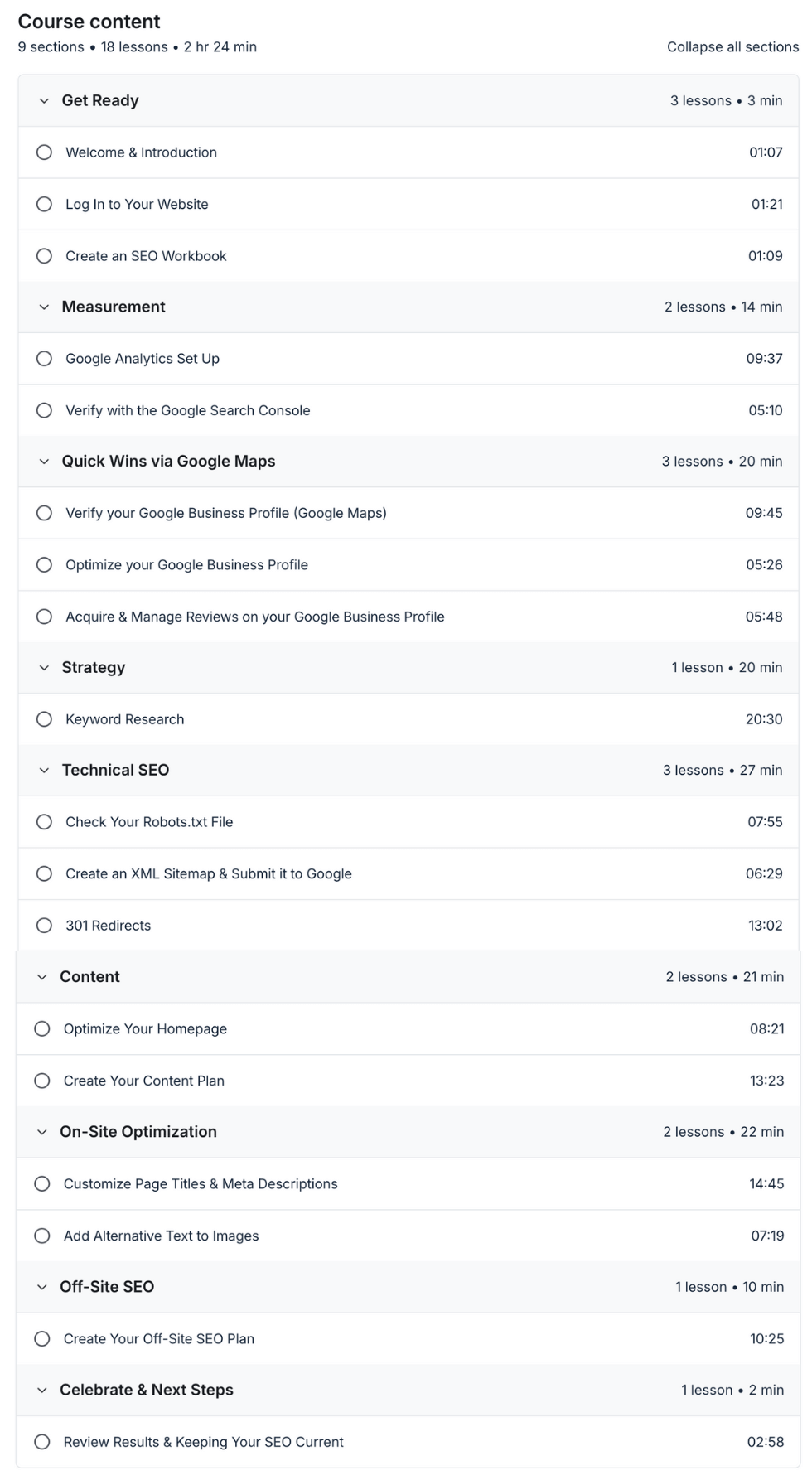Collapse the Technical SEO section

pyautogui.click(x=44, y=770)
